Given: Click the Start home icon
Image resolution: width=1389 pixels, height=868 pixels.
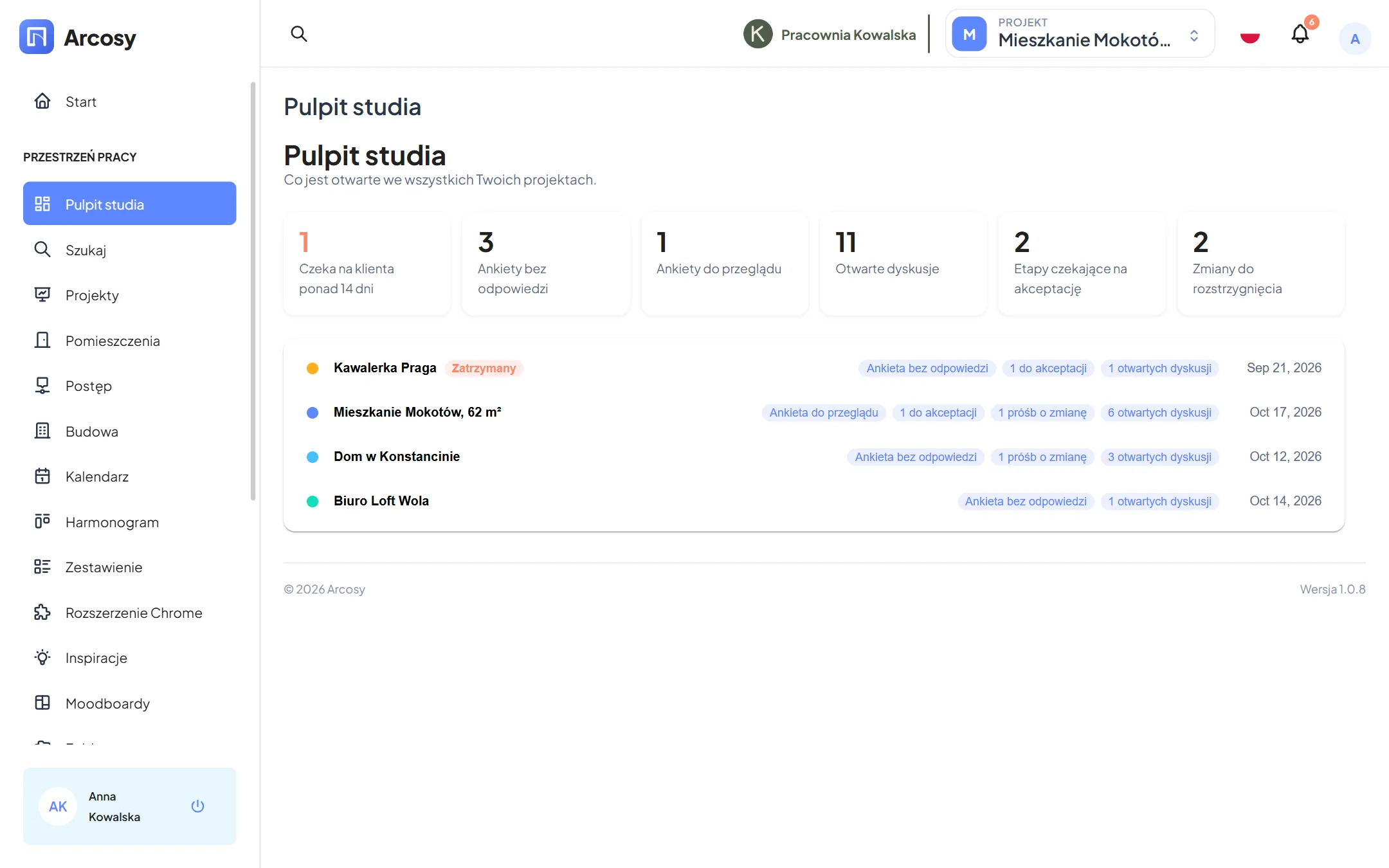Looking at the screenshot, I should 42,102.
